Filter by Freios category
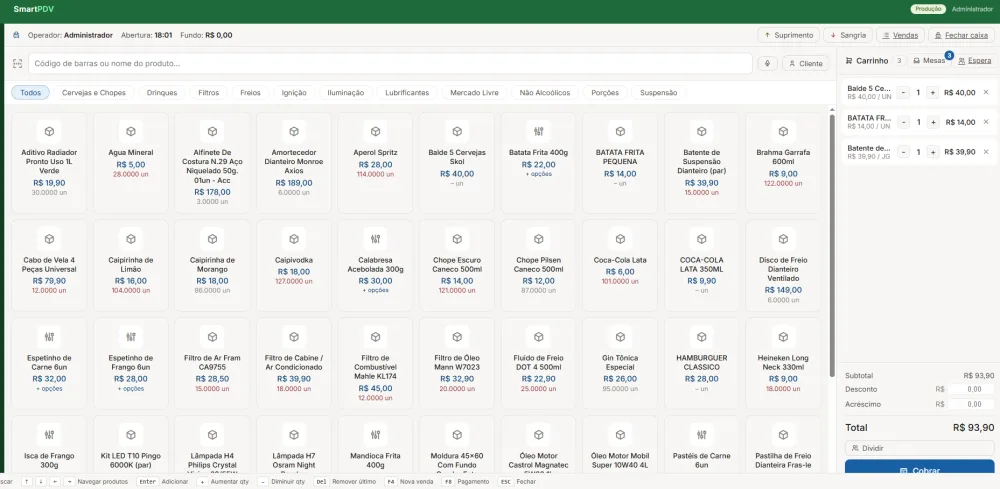The height and width of the screenshot is (489, 1000). click(251, 92)
